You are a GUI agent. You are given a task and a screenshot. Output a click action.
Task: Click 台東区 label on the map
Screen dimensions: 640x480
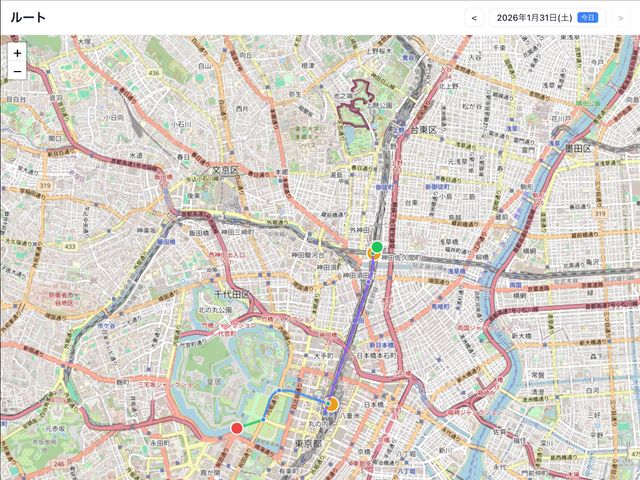412,130
